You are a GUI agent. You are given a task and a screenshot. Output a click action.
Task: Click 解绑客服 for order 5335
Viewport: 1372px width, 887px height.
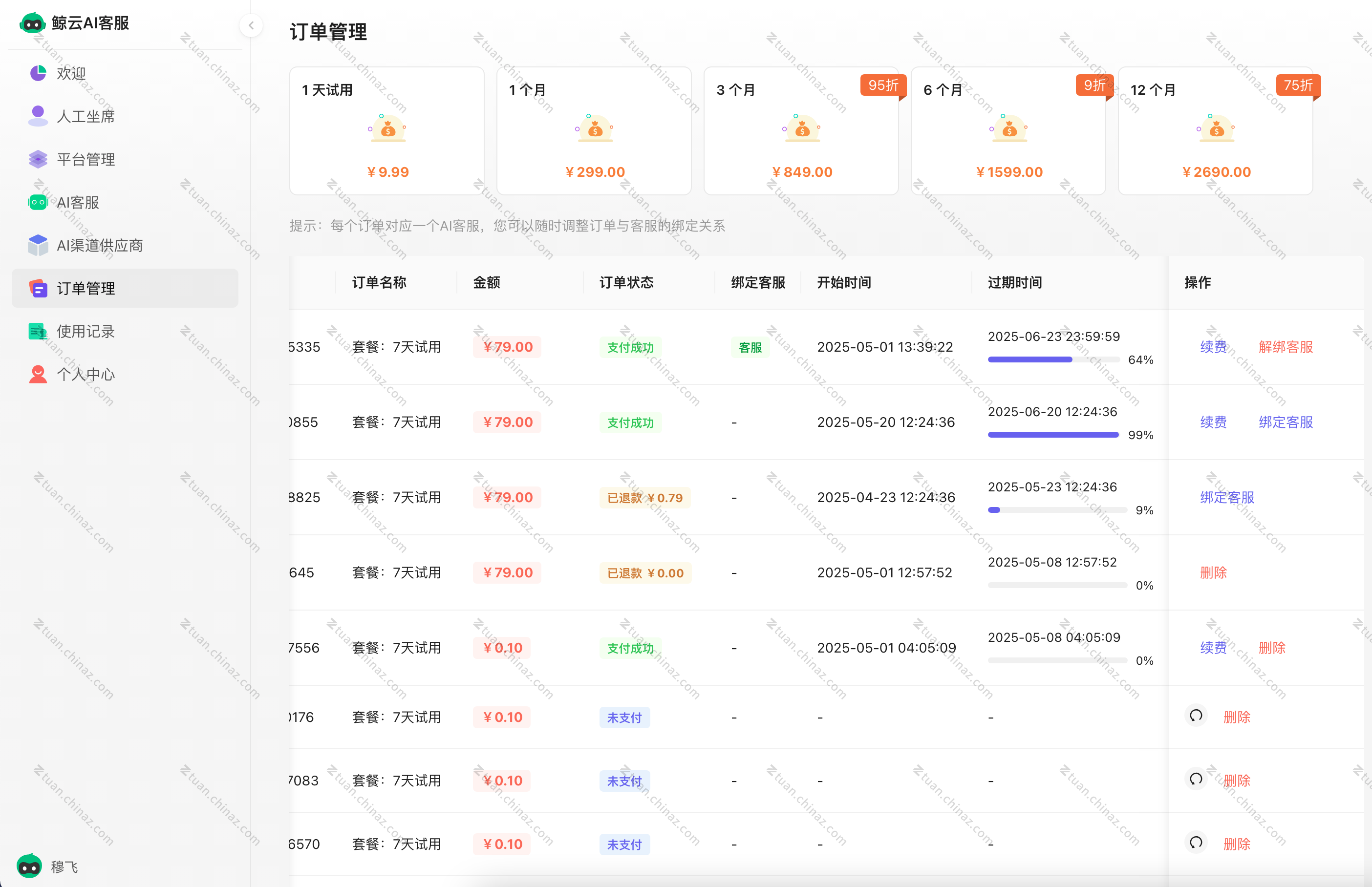pos(1286,347)
